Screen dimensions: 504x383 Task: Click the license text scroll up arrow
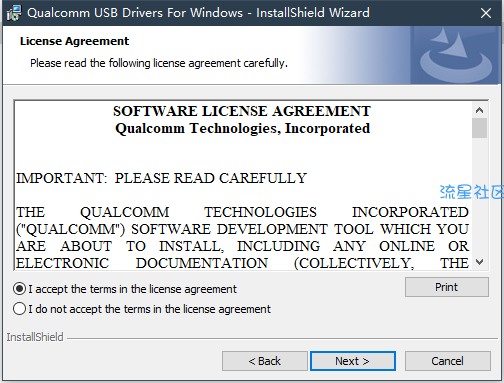(479, 110)
